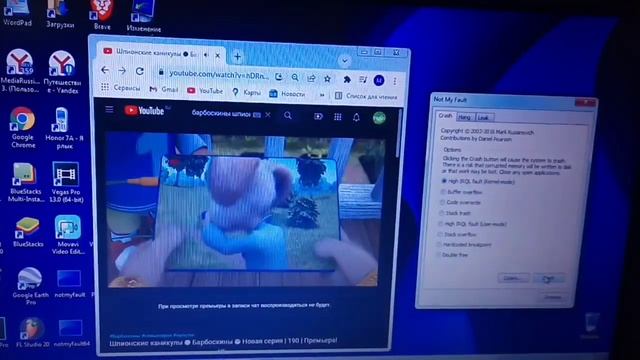
Task: Open the WordPad desktop shortcut
Action: (17, 13)
